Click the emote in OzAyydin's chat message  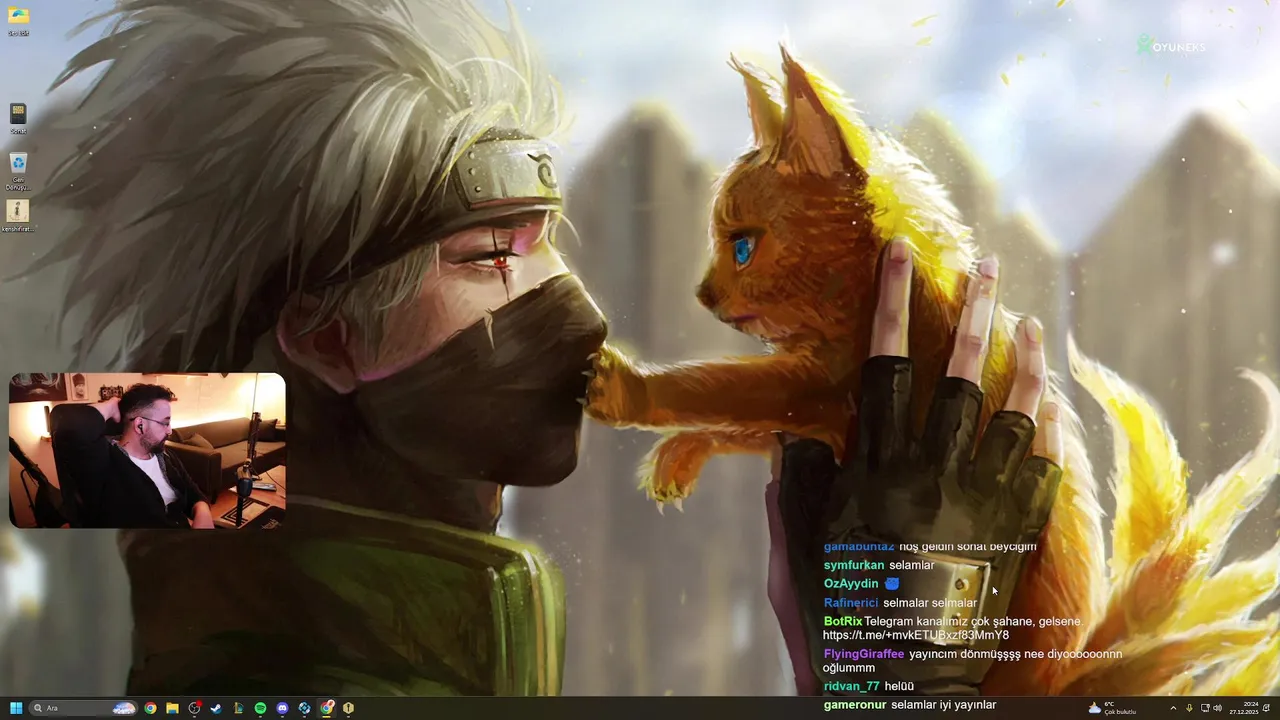pyautogui.click(x=892, y=584)
